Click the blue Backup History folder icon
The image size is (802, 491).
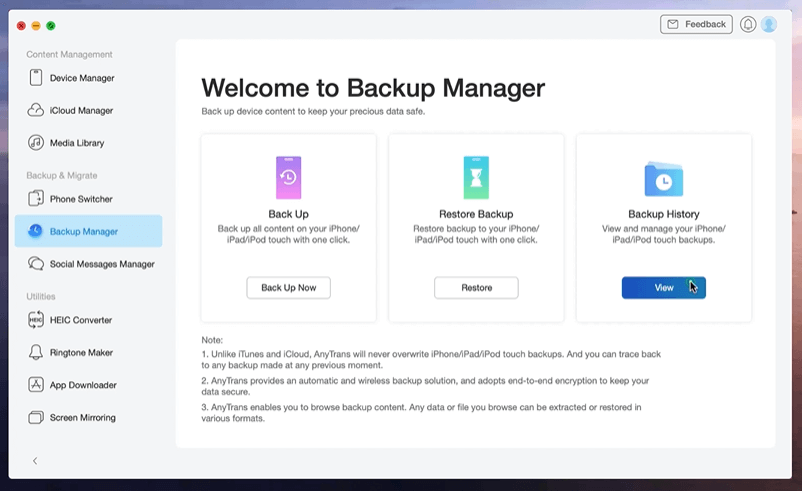pyautogui.click(x=663, y=179)
